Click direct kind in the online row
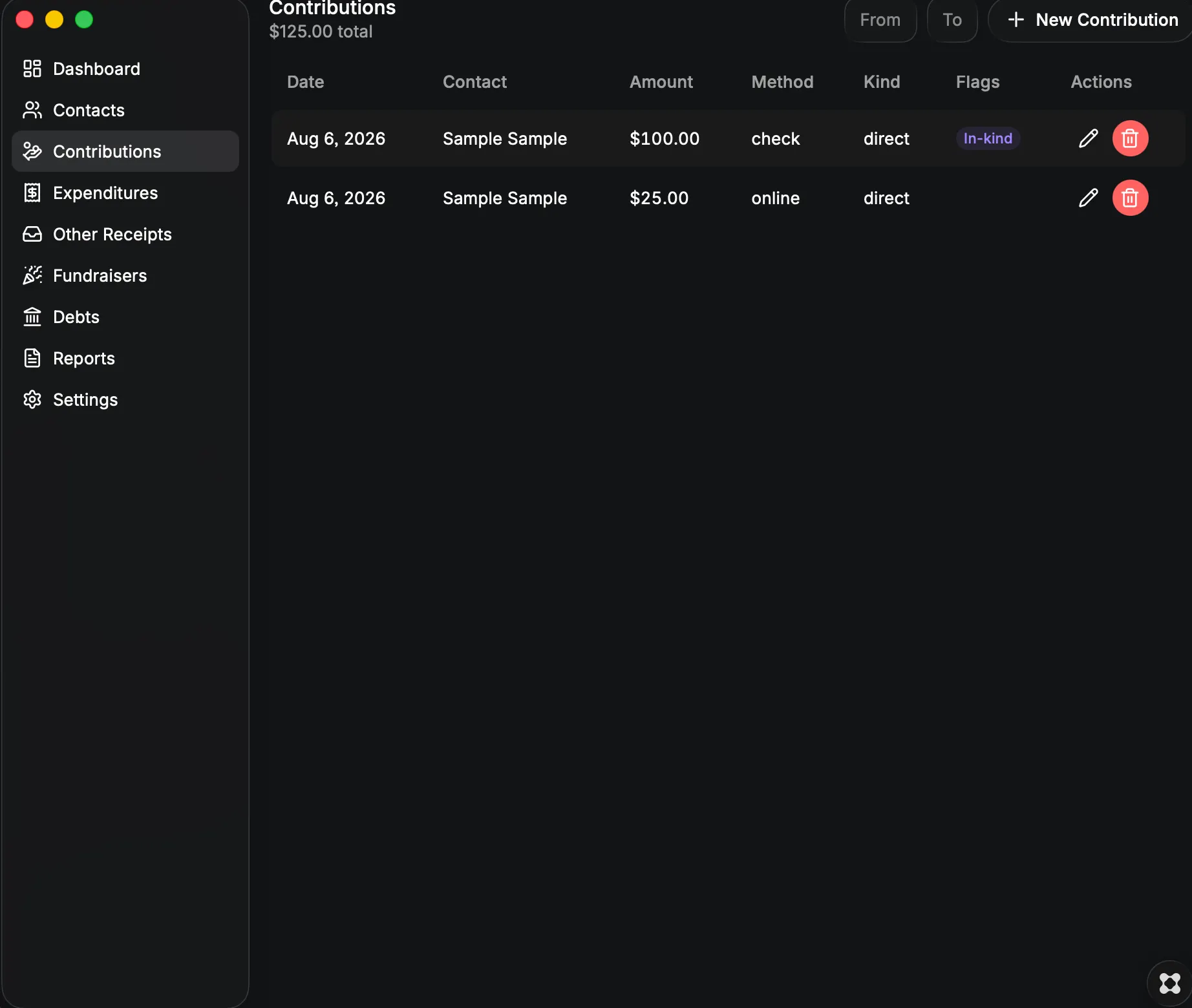The image size is (1192, 1008). coord(886,198)
